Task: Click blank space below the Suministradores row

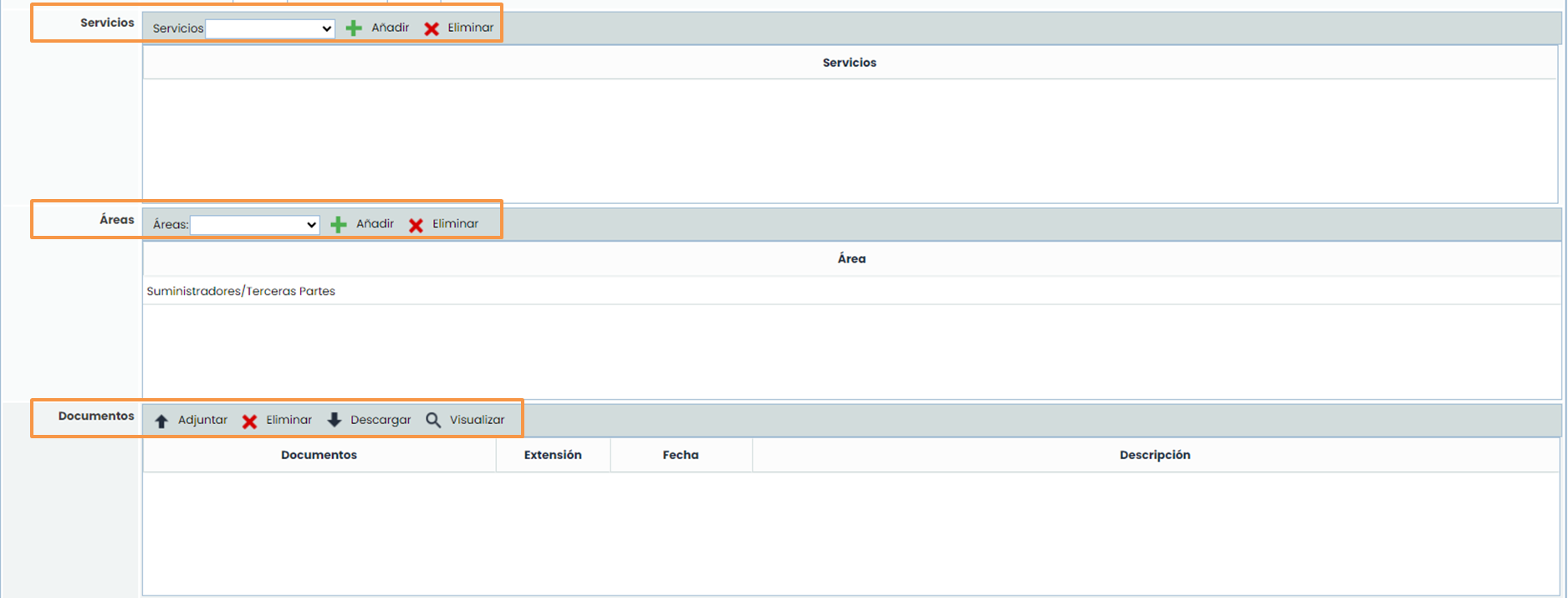Action: pos(849,351)
